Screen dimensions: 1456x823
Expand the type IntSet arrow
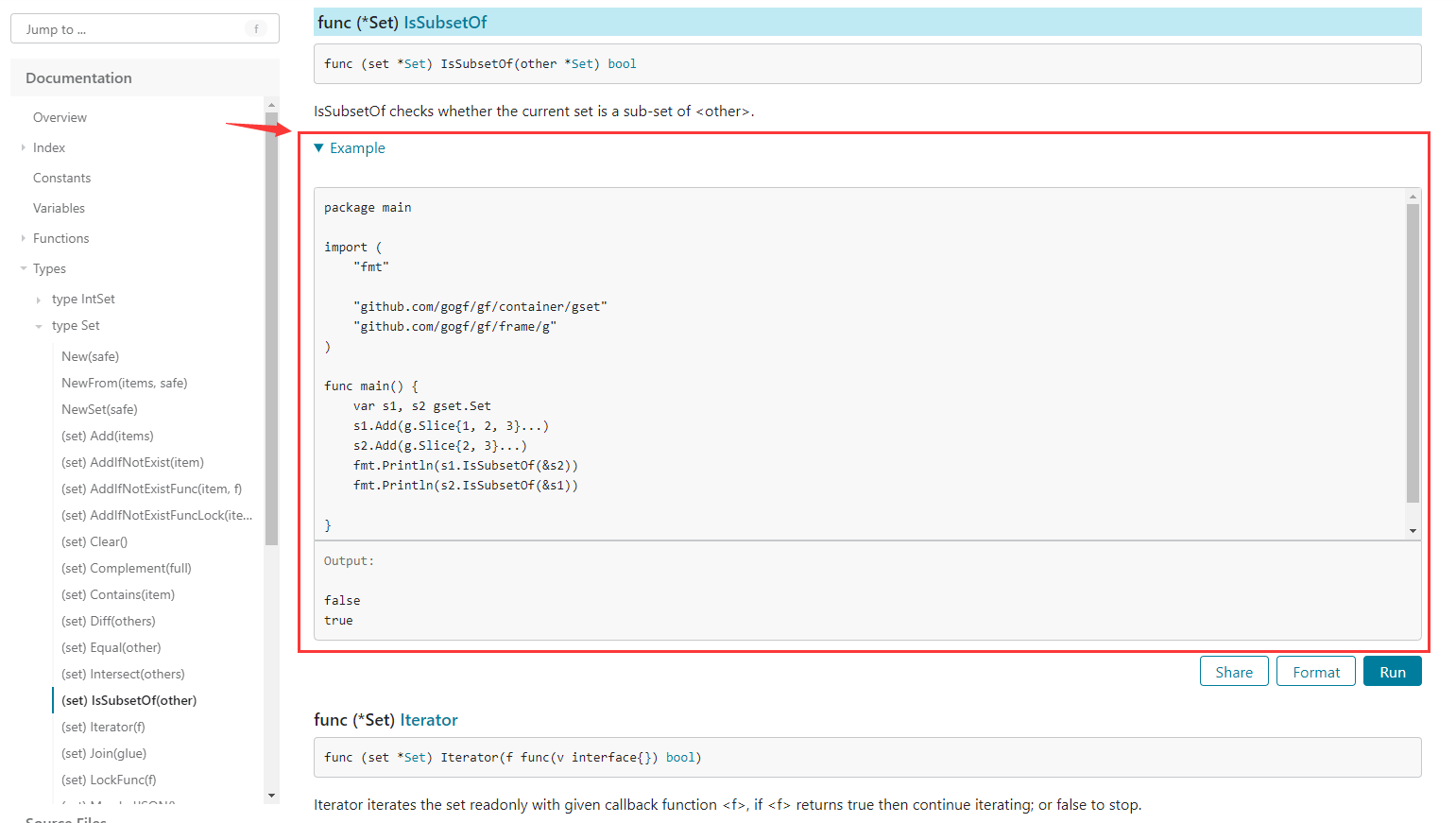39,300
